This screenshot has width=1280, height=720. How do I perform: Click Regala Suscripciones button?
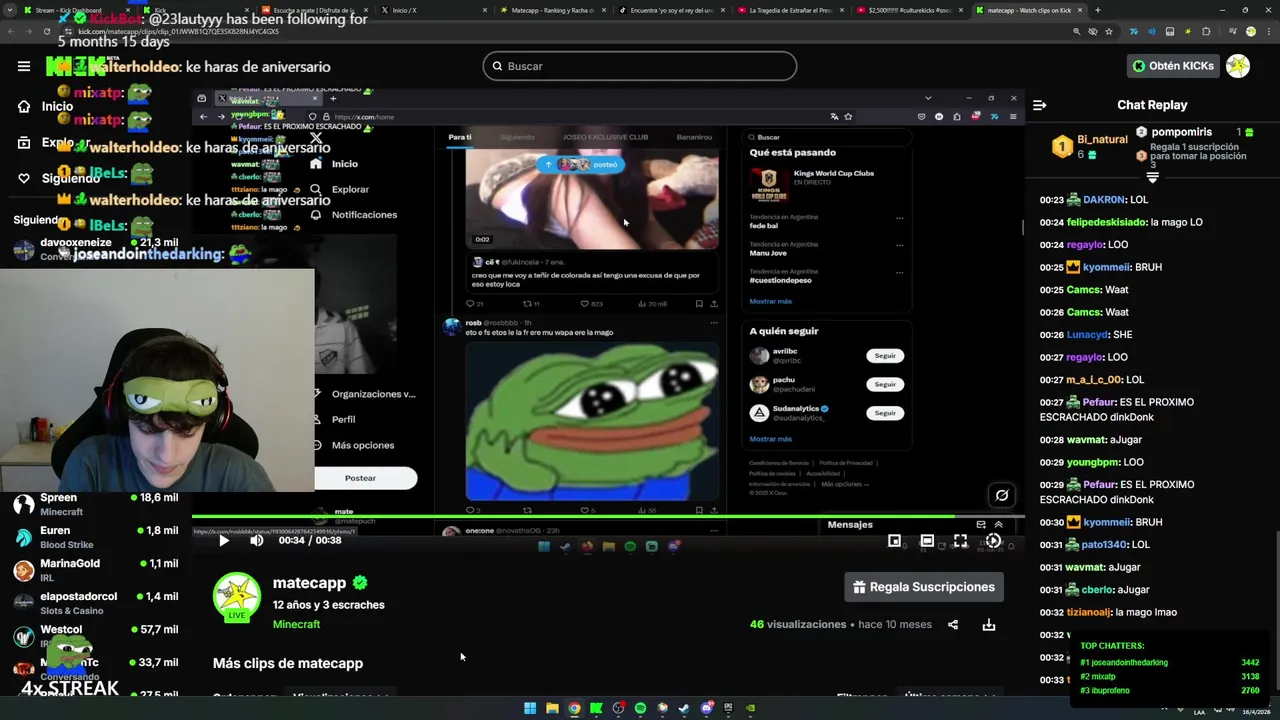[924, 587]
